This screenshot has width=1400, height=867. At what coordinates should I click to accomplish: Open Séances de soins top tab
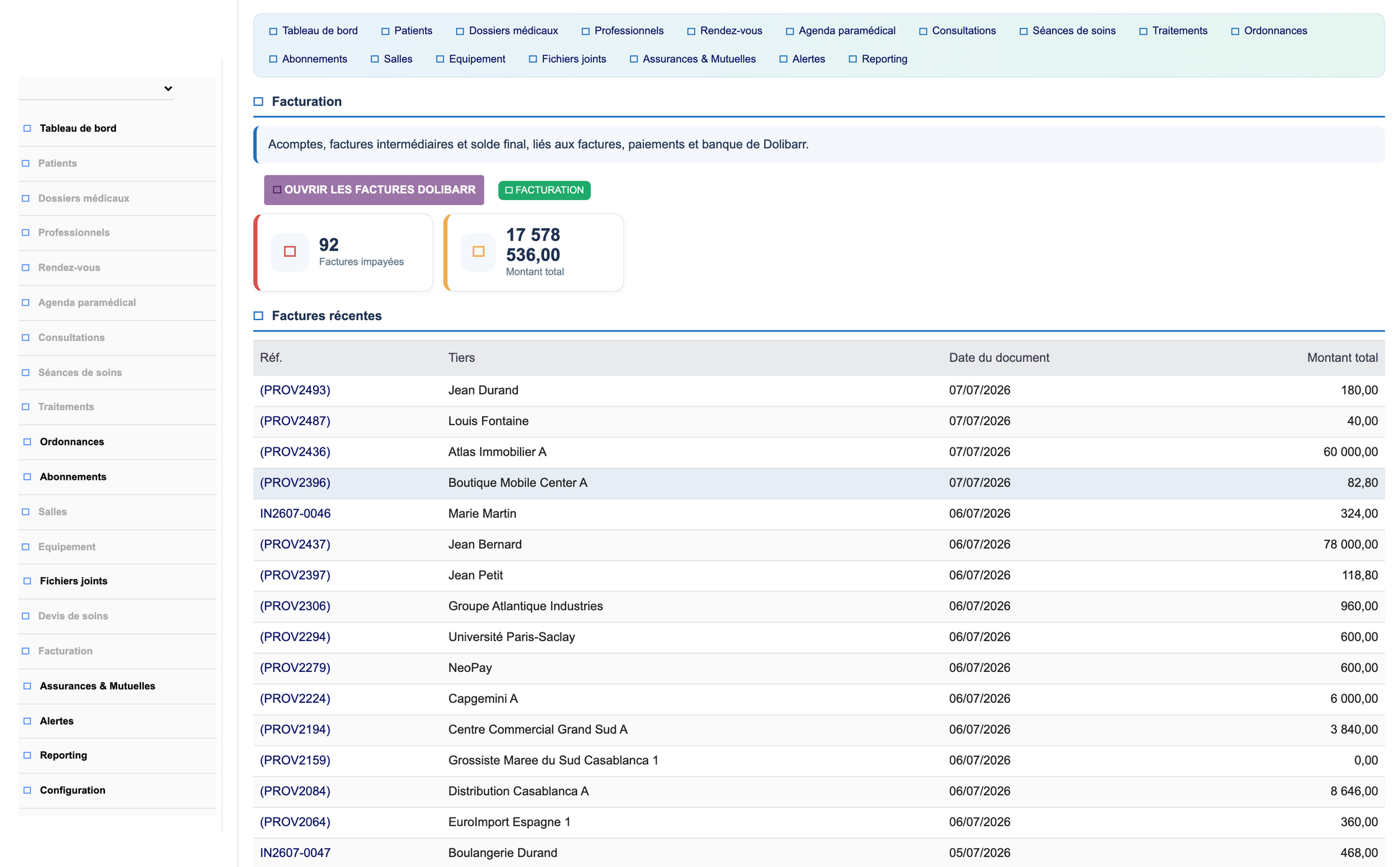tap(1068, 31)
